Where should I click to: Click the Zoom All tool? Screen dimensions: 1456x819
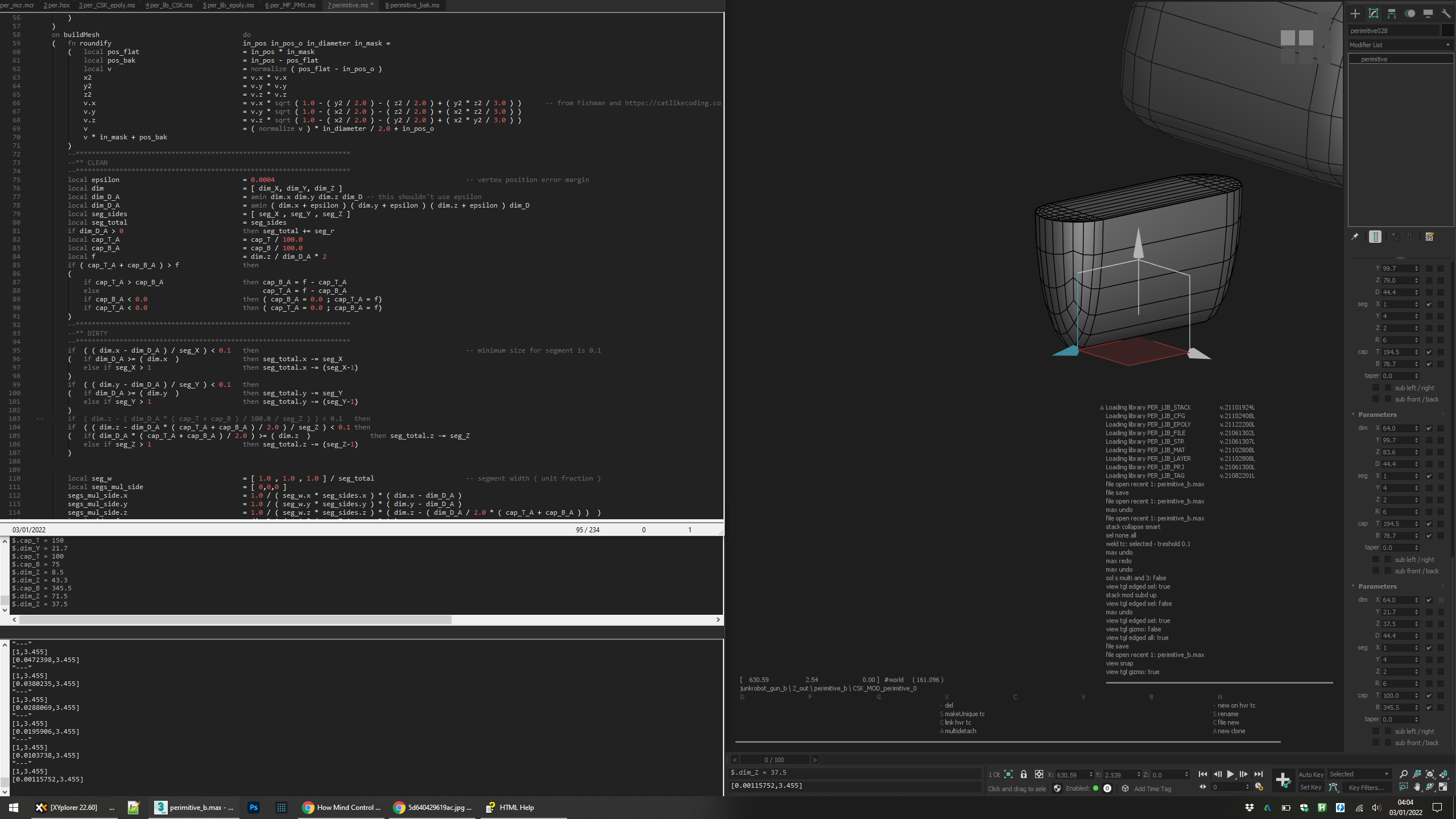click(1417, 774)
